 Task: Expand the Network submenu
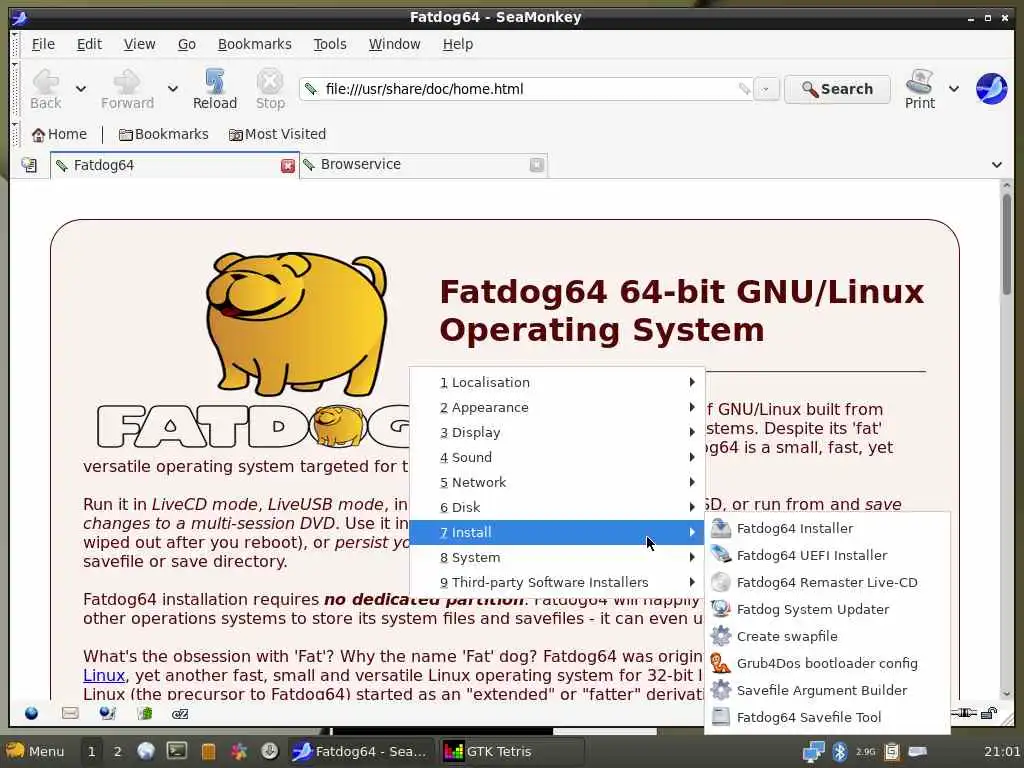tap(557, 482)
